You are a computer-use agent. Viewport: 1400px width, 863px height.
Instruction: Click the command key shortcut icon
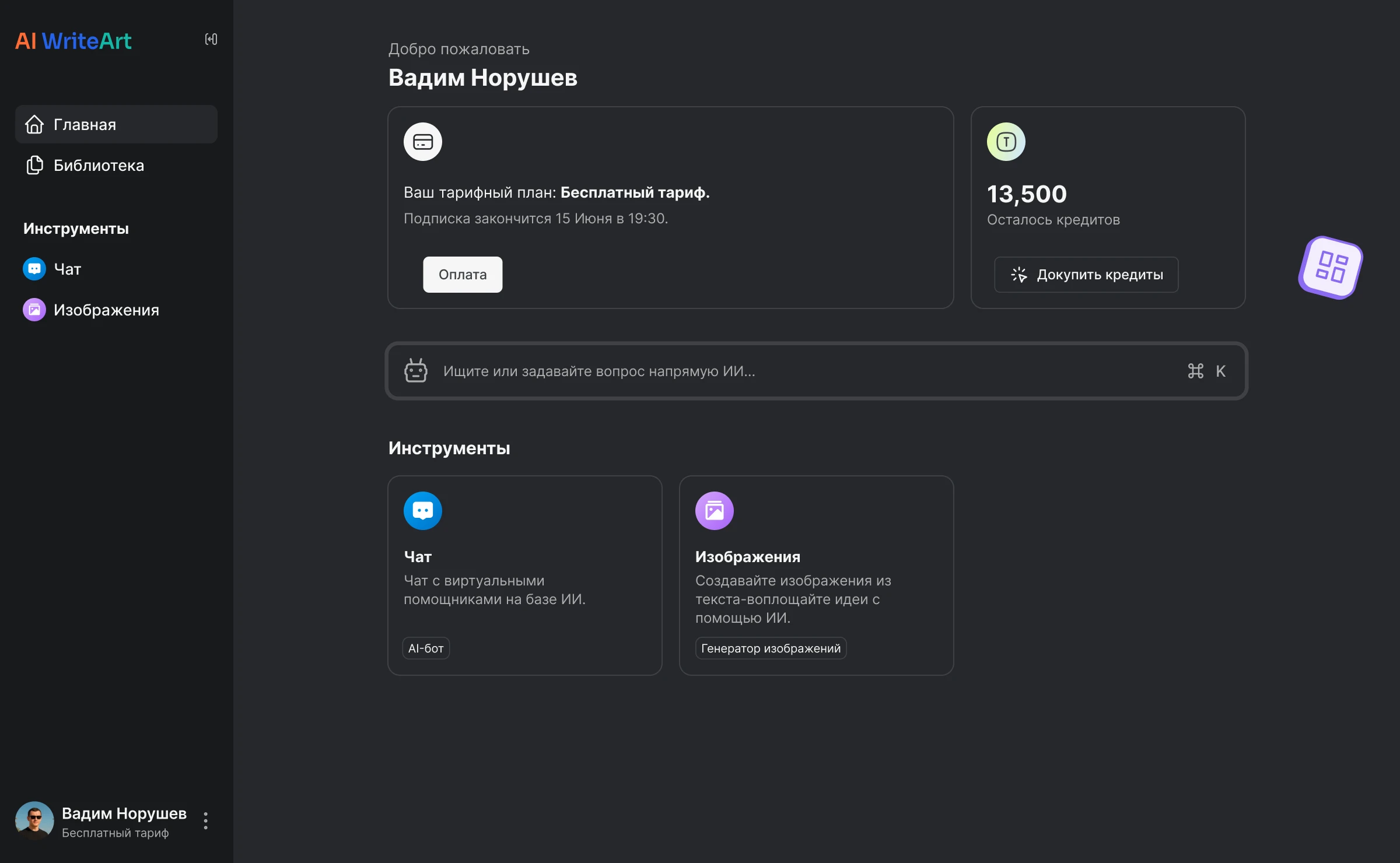[1196, 371]
